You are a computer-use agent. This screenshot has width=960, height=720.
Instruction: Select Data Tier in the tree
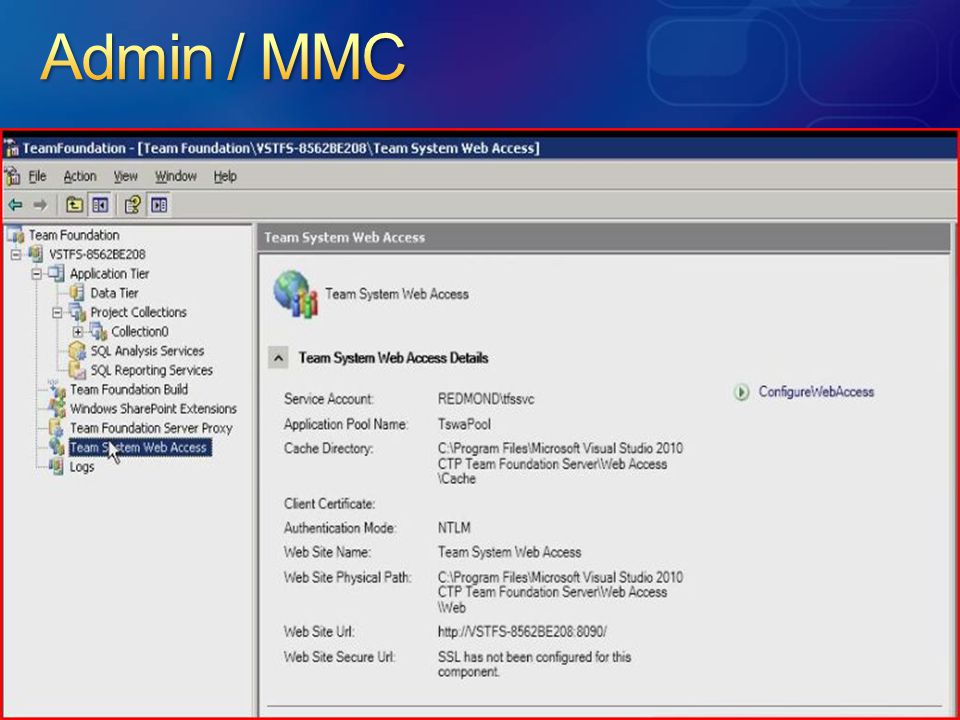114,293
